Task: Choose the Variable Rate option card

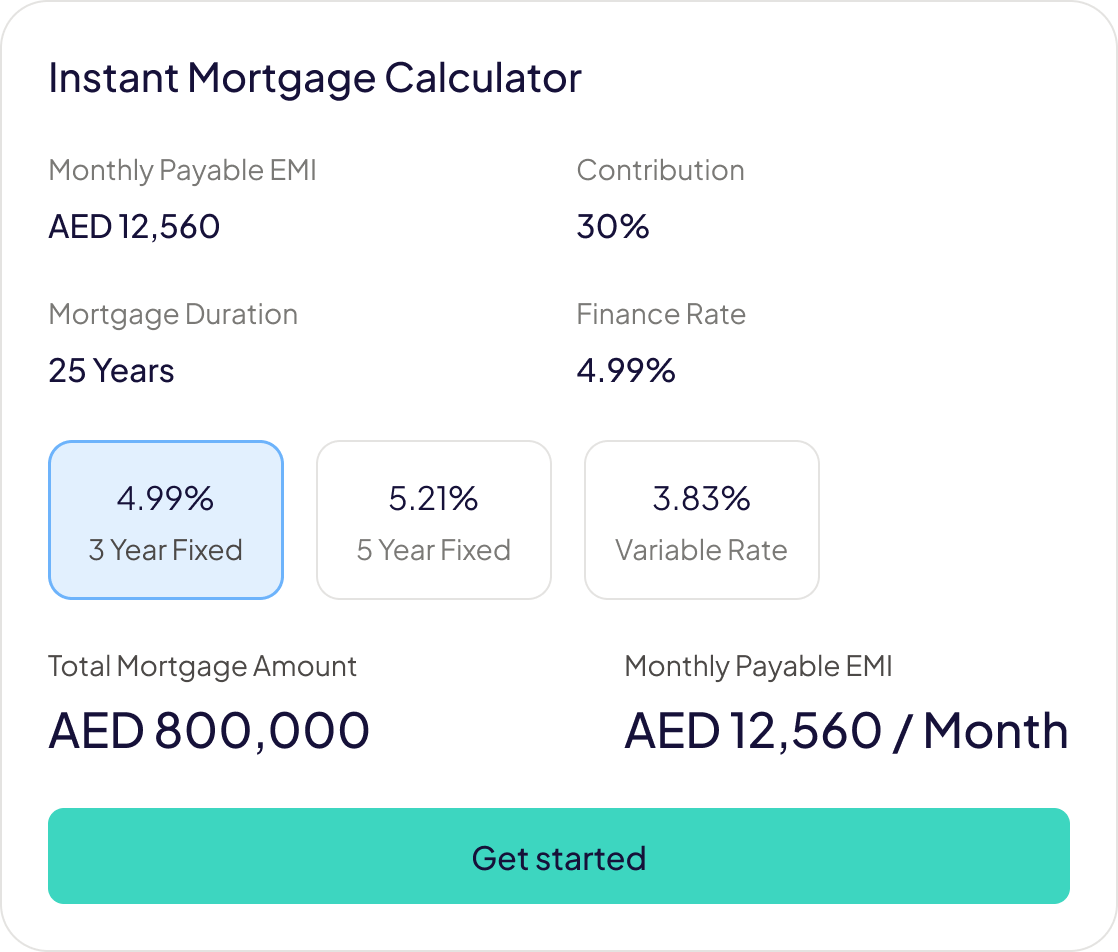Action: [701, 520]
